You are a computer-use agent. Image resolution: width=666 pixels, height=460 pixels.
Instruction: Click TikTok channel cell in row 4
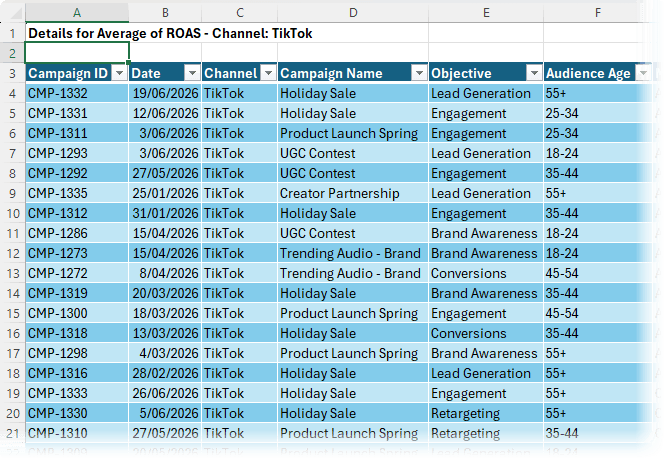240,93
